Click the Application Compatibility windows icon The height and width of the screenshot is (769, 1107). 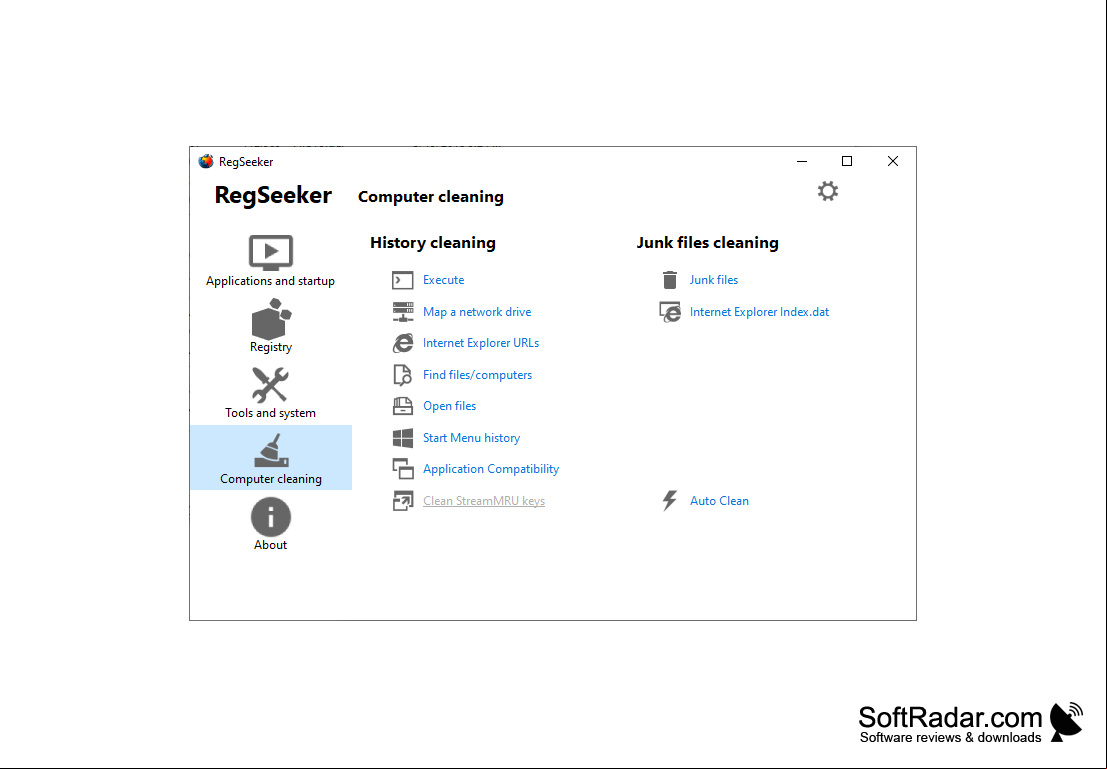tap(402, 469)
